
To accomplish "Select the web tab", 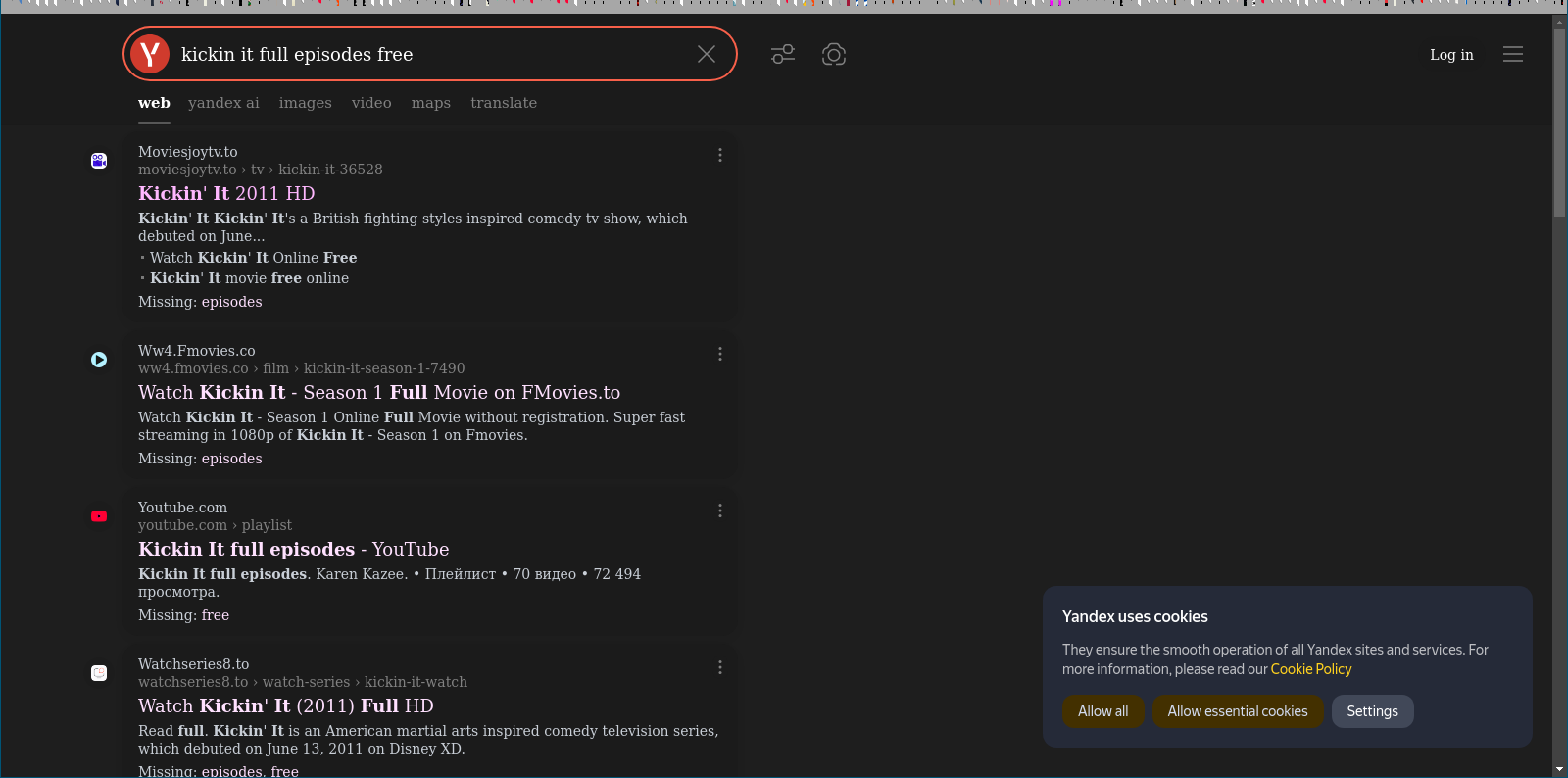I will click(154, 103).
